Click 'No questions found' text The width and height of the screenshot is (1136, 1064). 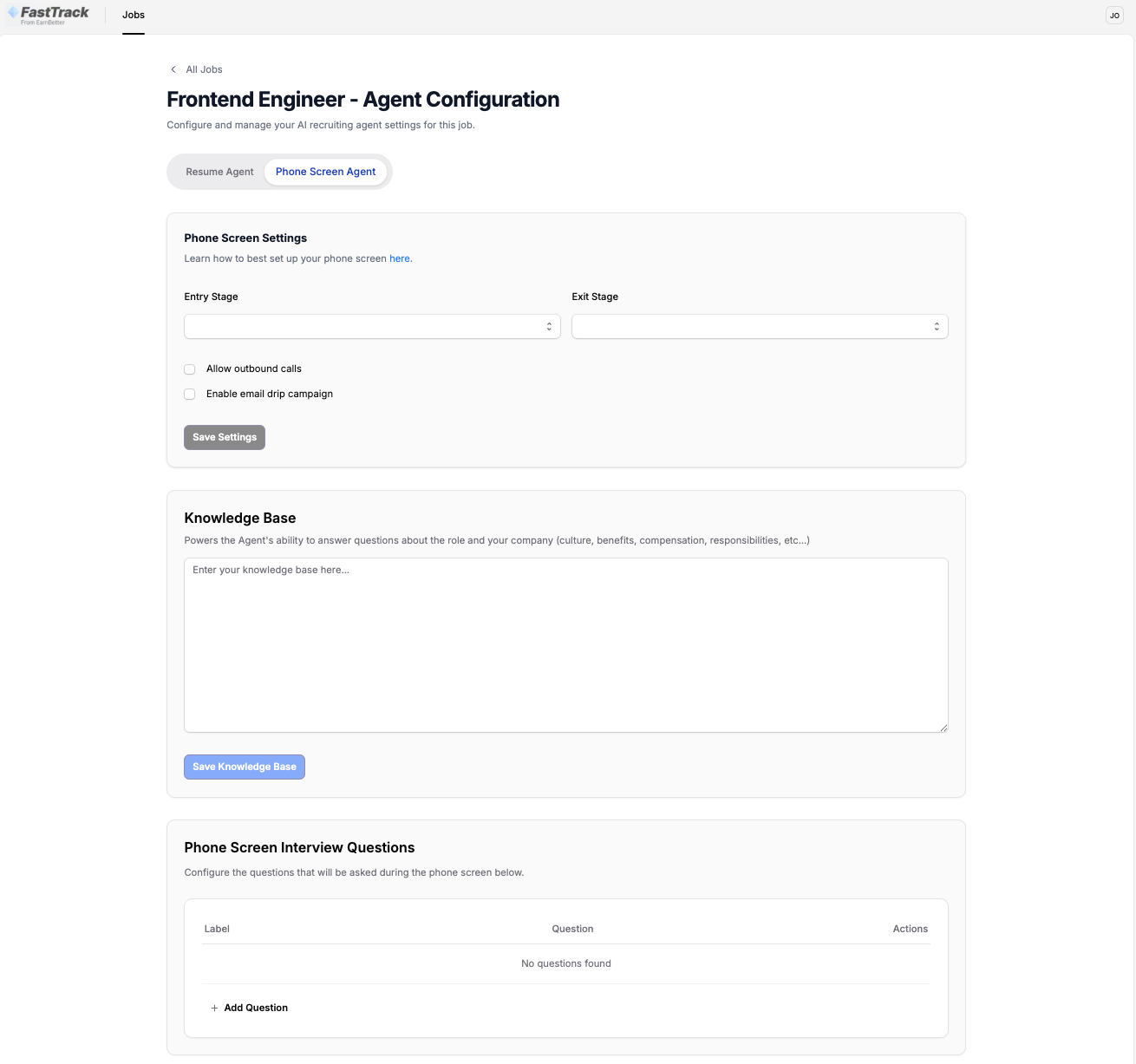coord(566,963)
